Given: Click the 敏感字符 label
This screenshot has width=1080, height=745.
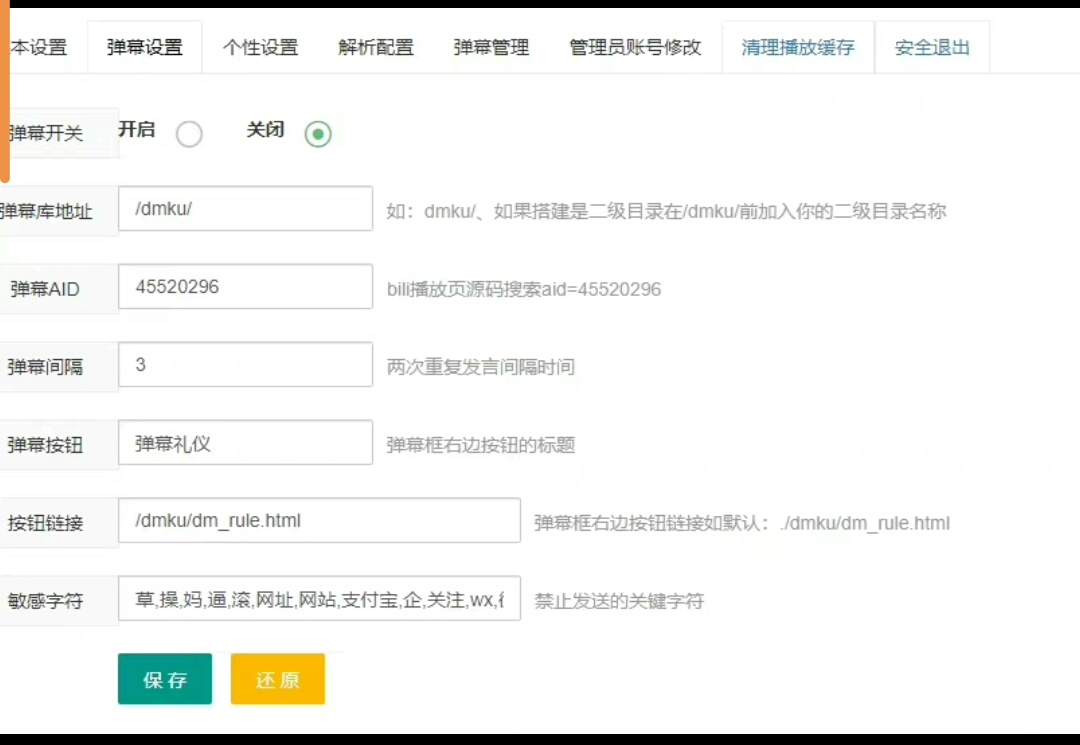Looking at the screenshot, I should [45, 601].
